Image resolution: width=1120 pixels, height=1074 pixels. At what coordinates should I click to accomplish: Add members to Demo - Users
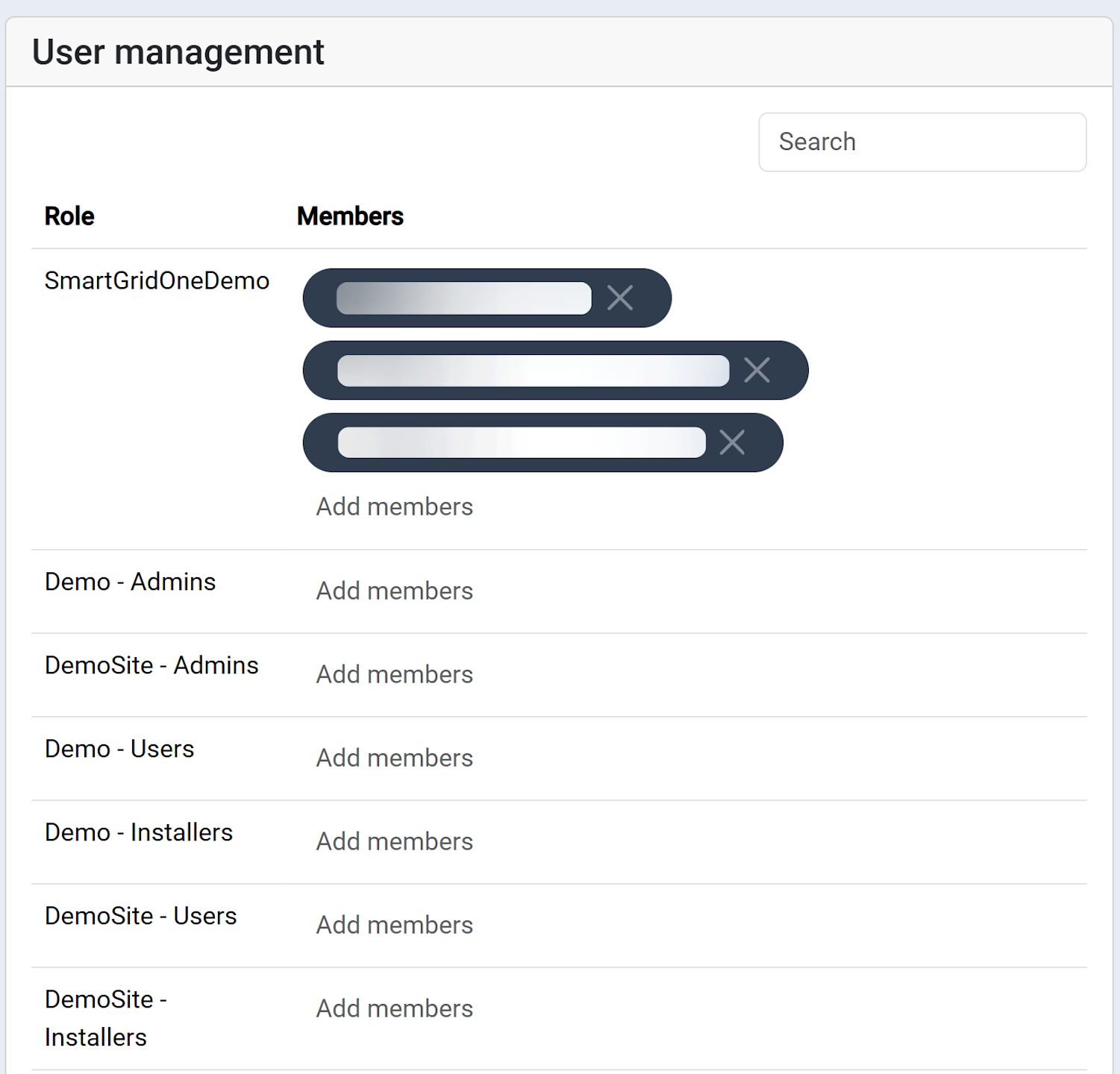394,757
